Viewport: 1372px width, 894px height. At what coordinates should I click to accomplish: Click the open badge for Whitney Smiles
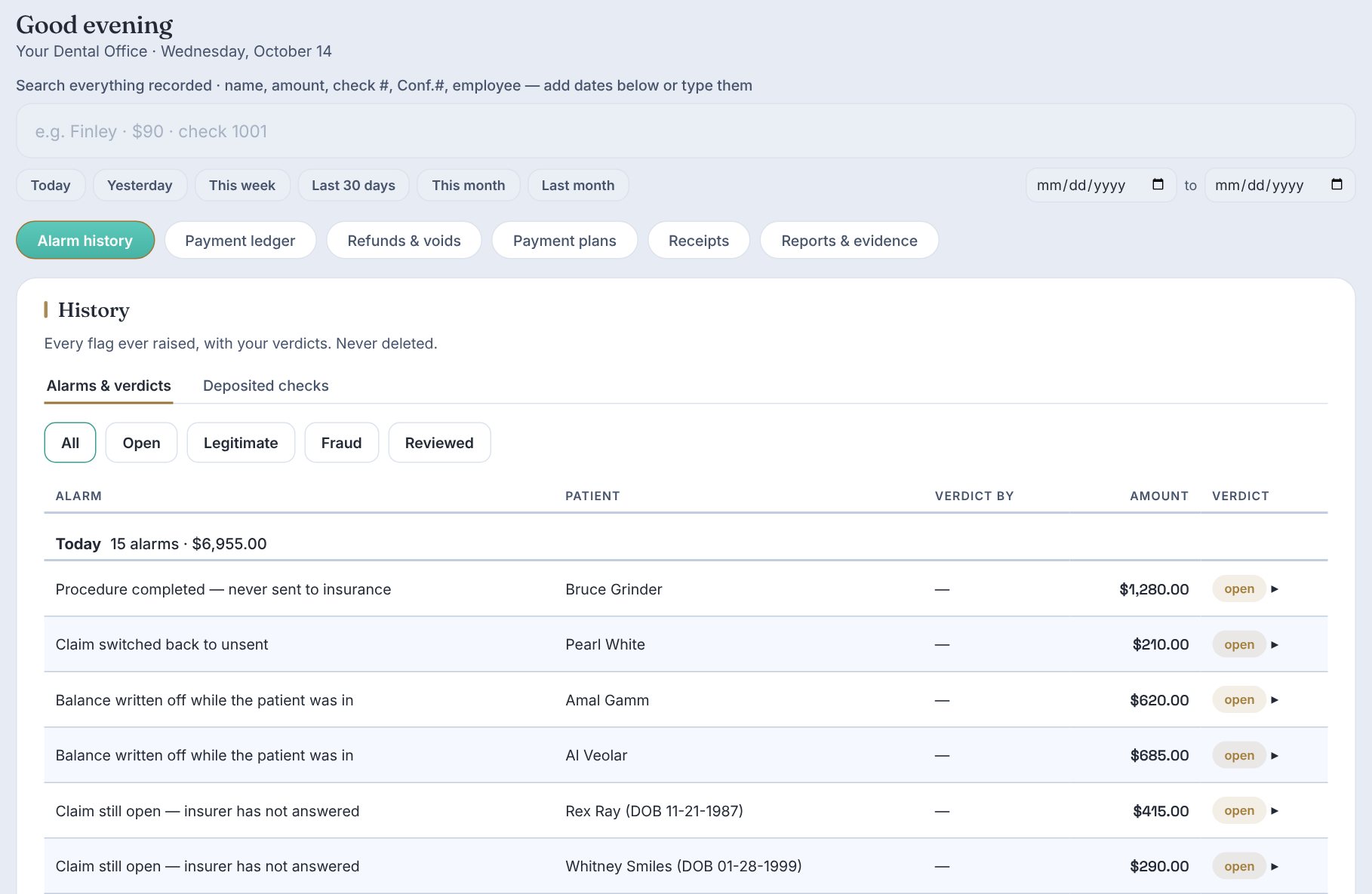[x=1239, y=867]
